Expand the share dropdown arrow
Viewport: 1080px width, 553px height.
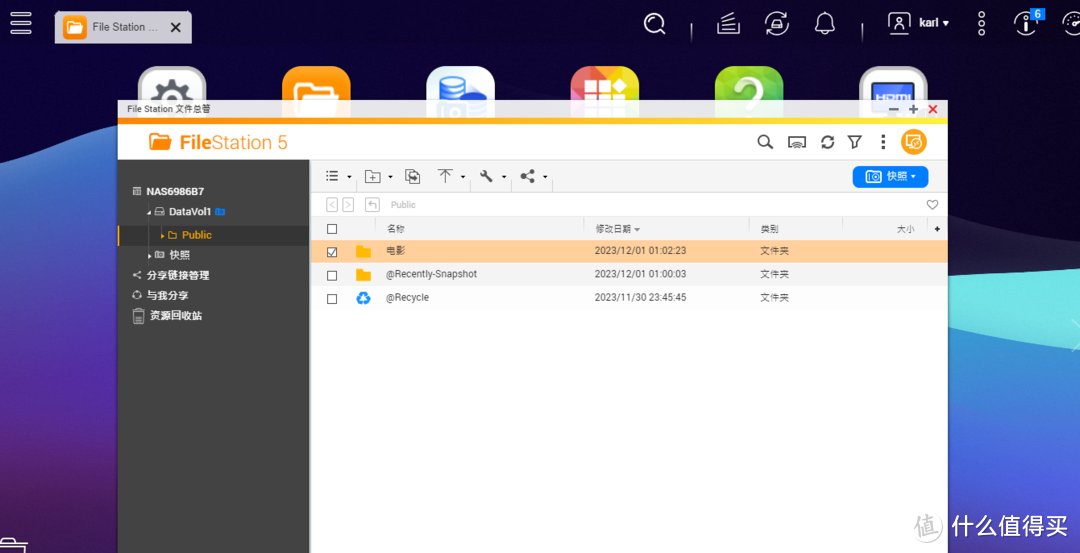click(545, 178)
